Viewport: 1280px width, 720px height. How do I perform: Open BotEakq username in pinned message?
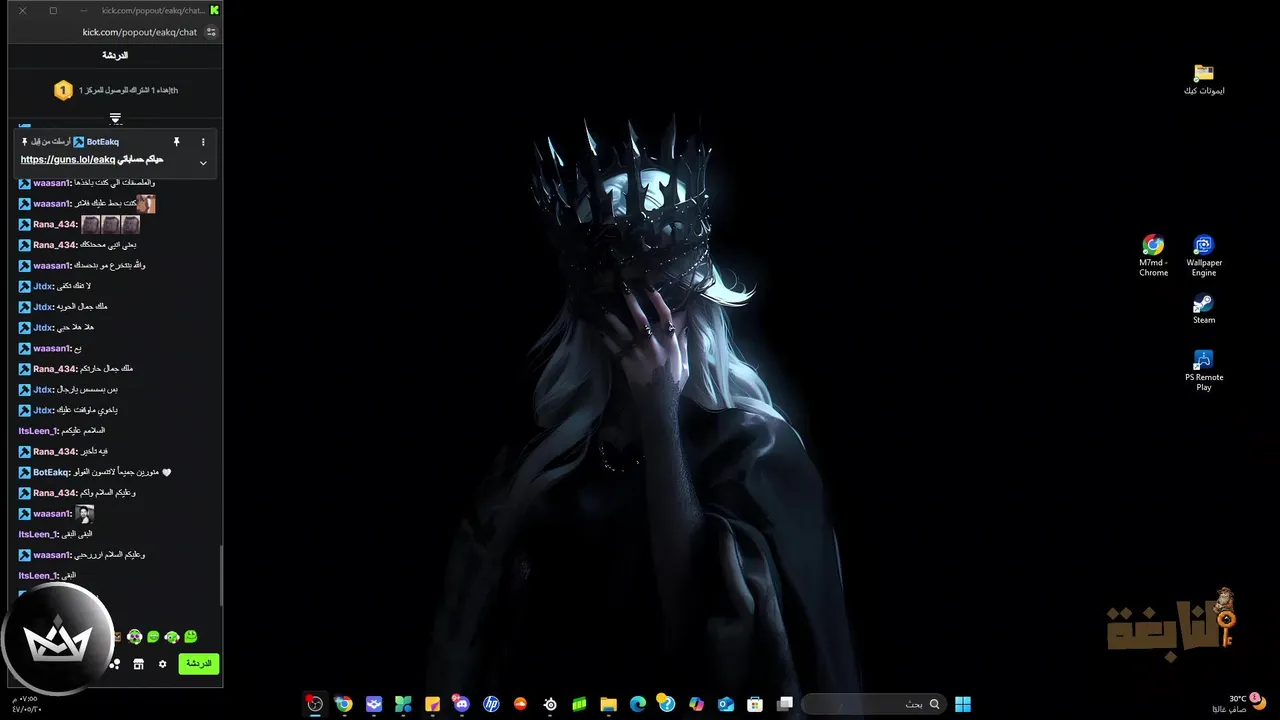[x=103, y=142]
